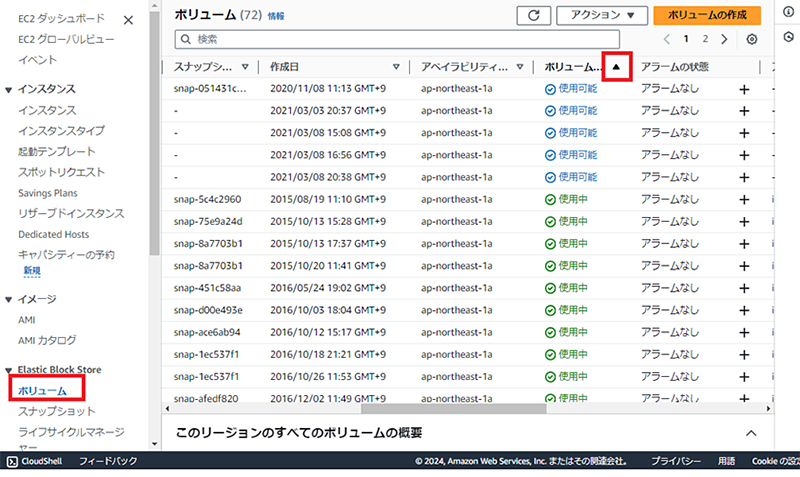This screenshot has width=800, height=477.
Task: Click the in-use status icon in the snap-5c4c2960 row
Action: (550, 200)
